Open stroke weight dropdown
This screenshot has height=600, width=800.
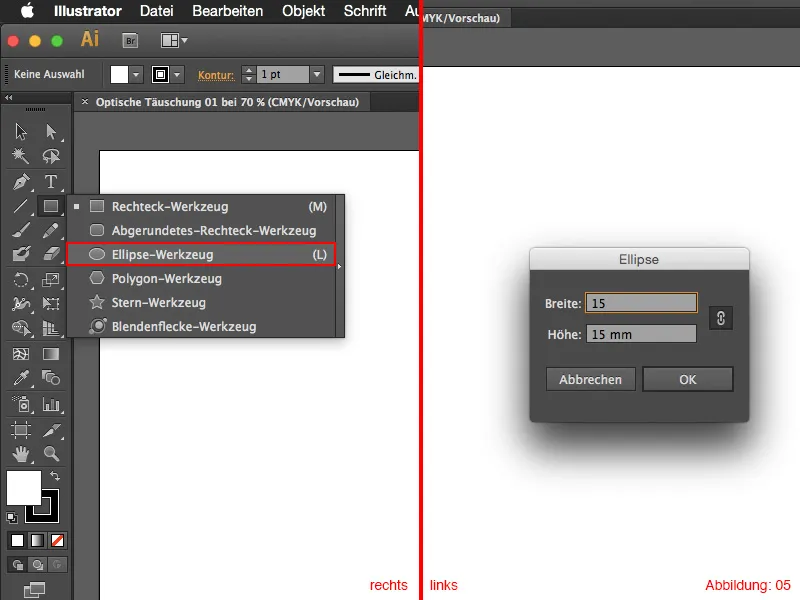click(317, 74)
